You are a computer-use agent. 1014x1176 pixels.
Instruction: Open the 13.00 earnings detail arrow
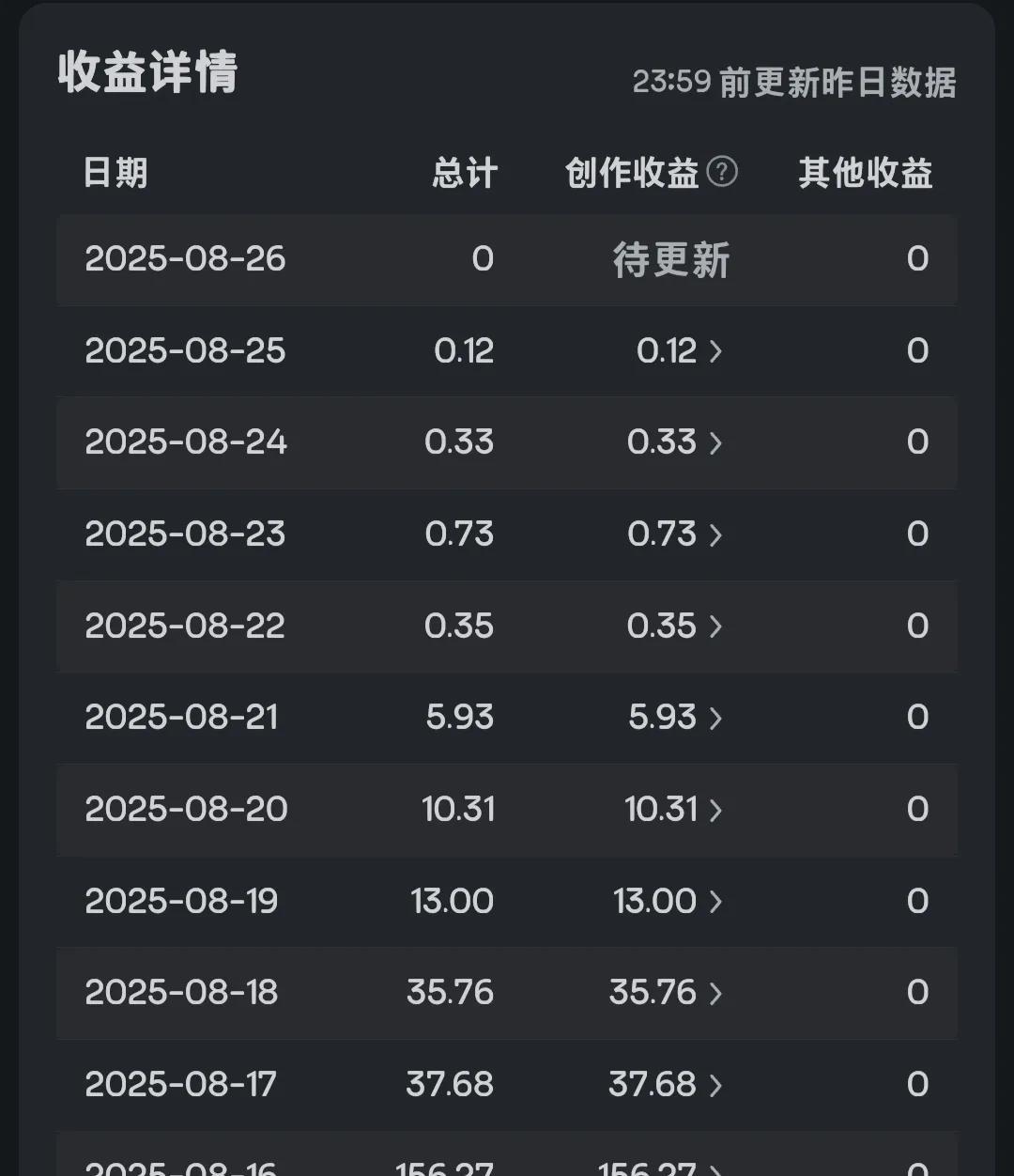(715, 902)
